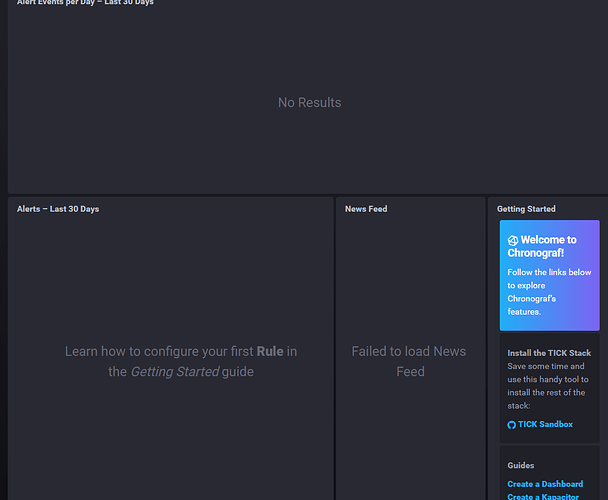Viewport: 608px width, 500px height.
Task: Click the Chronograf logo icon in Welcome banner
Action: click(x=513, y=241)
